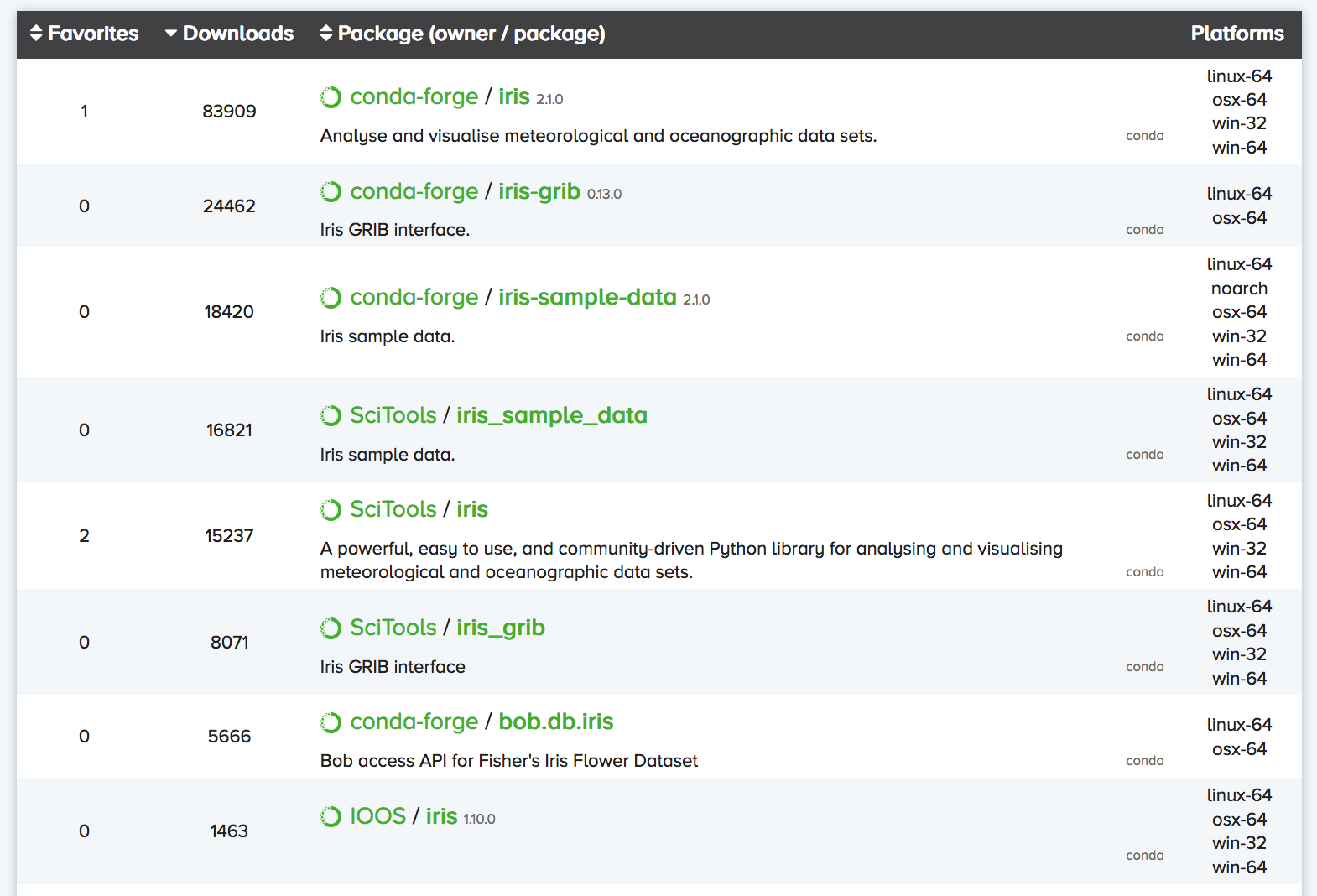Open the iris_grib package link
The width and height of the screenshot is (1317, 896).
[x=501, y=628]
